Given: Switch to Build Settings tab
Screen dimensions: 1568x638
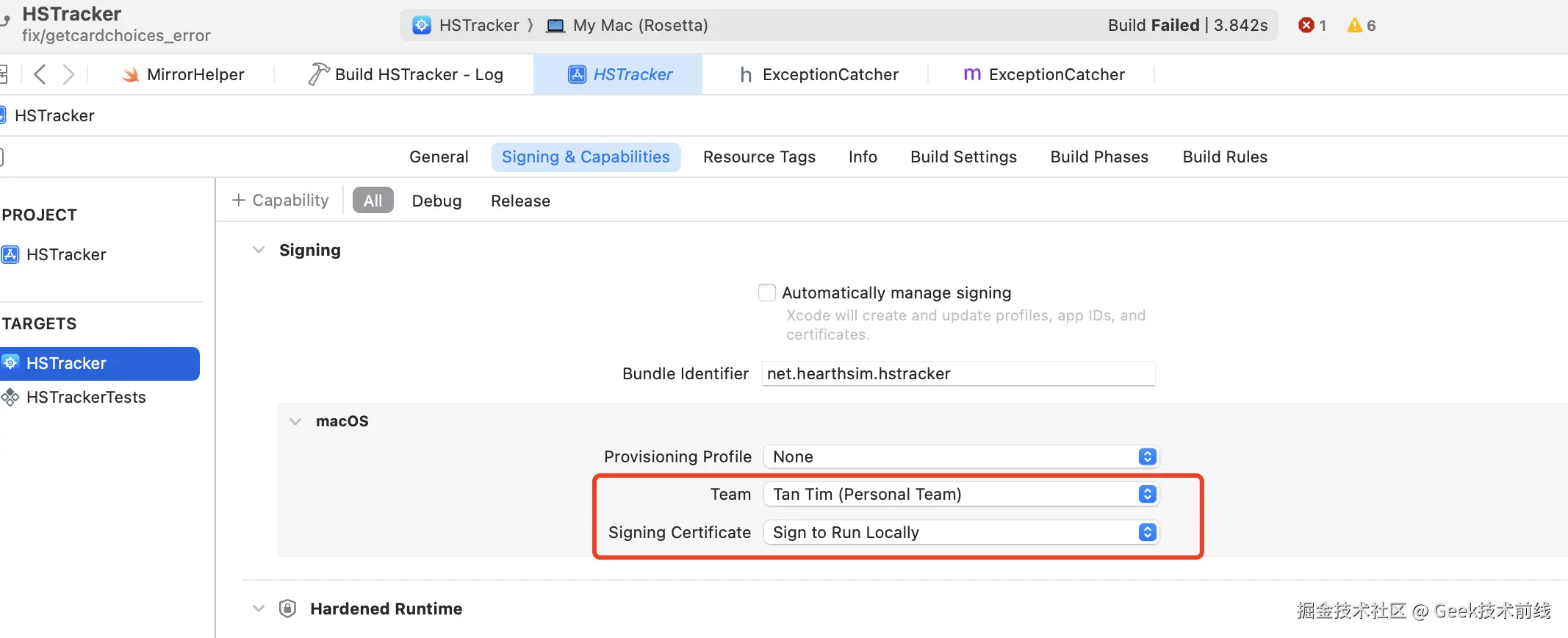Looking at the screenshot, I should pyautogui.click(x=963, y=157).
